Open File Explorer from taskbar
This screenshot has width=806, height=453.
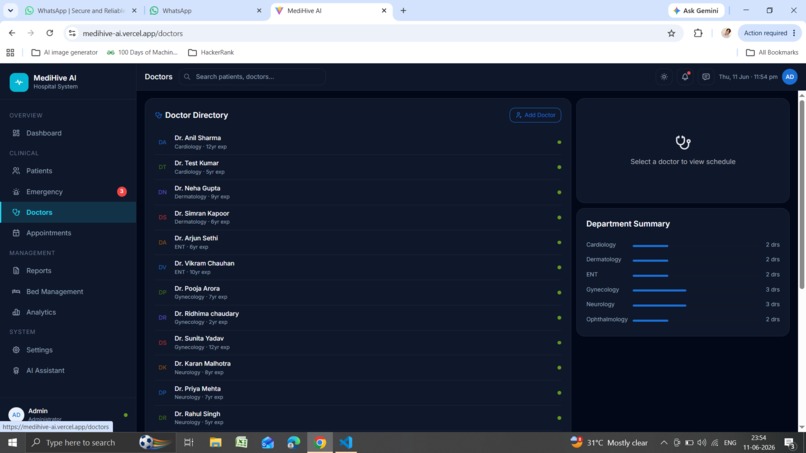coord(215,442)
